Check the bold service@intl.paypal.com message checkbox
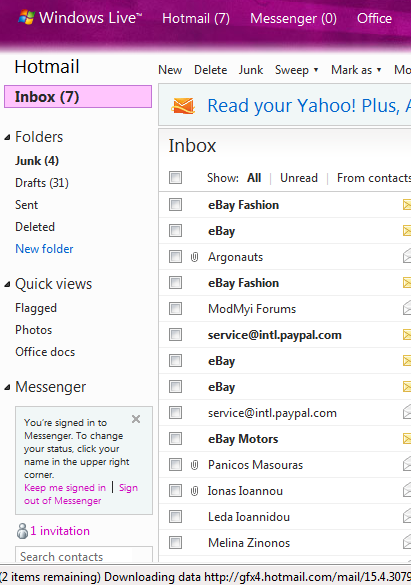Image resolution: width=414 pixels, height=585 pixels. (175, 335)
